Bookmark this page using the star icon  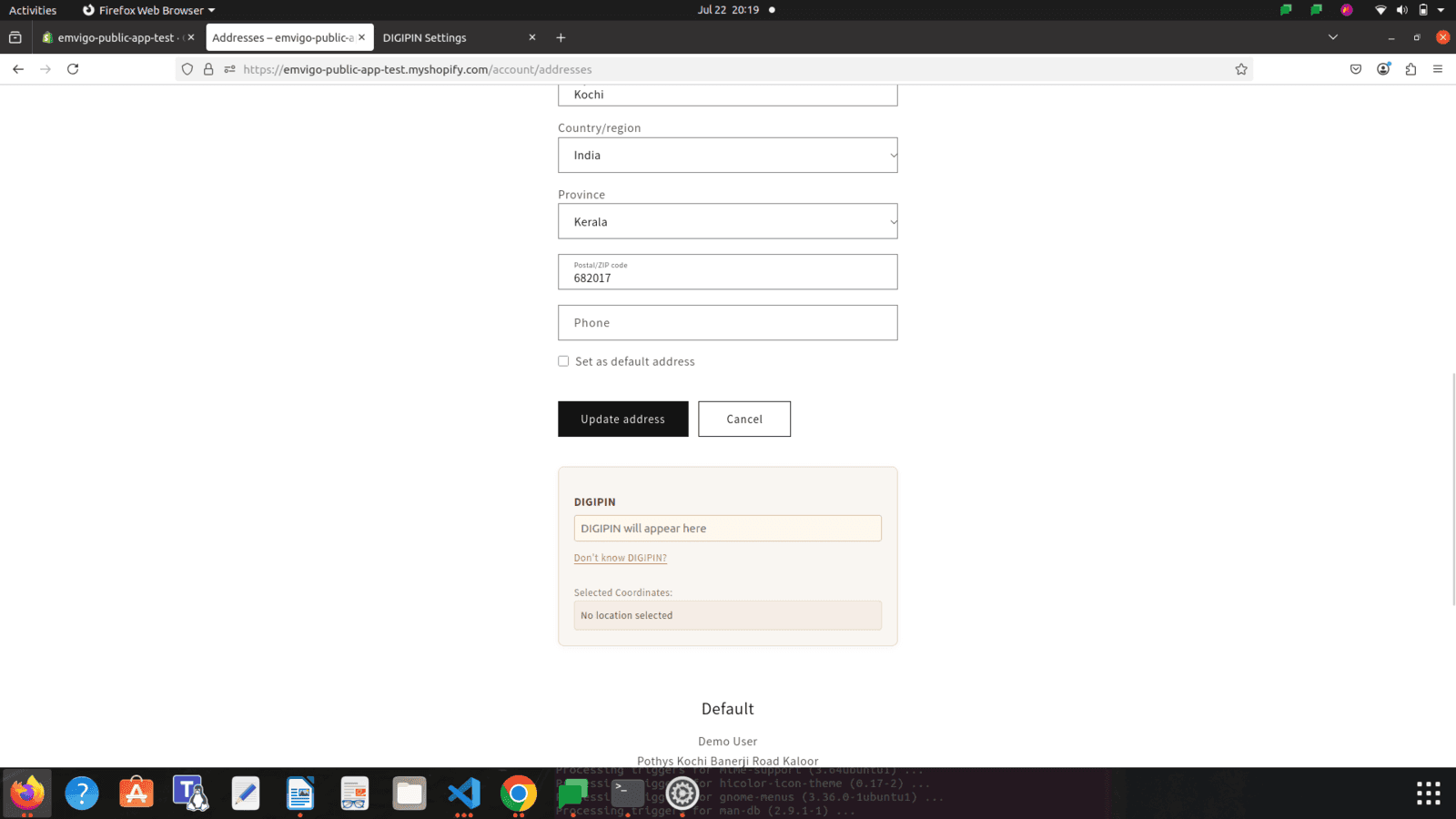[1240, 68]
